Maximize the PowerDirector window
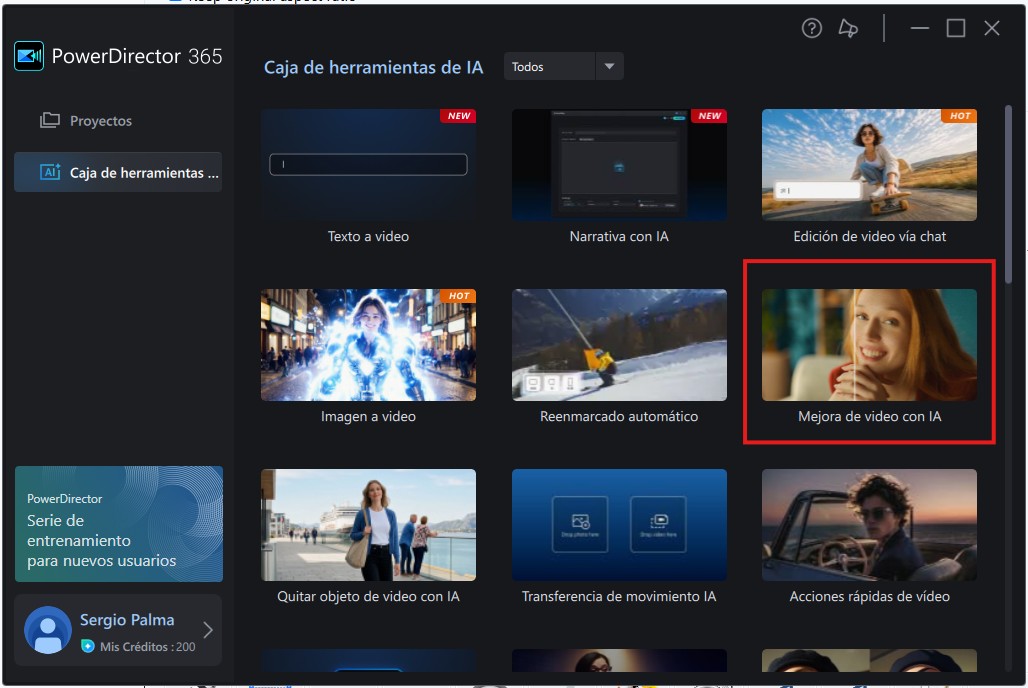The height and width of the screenshot is (688, 1028). pos(956,28)
